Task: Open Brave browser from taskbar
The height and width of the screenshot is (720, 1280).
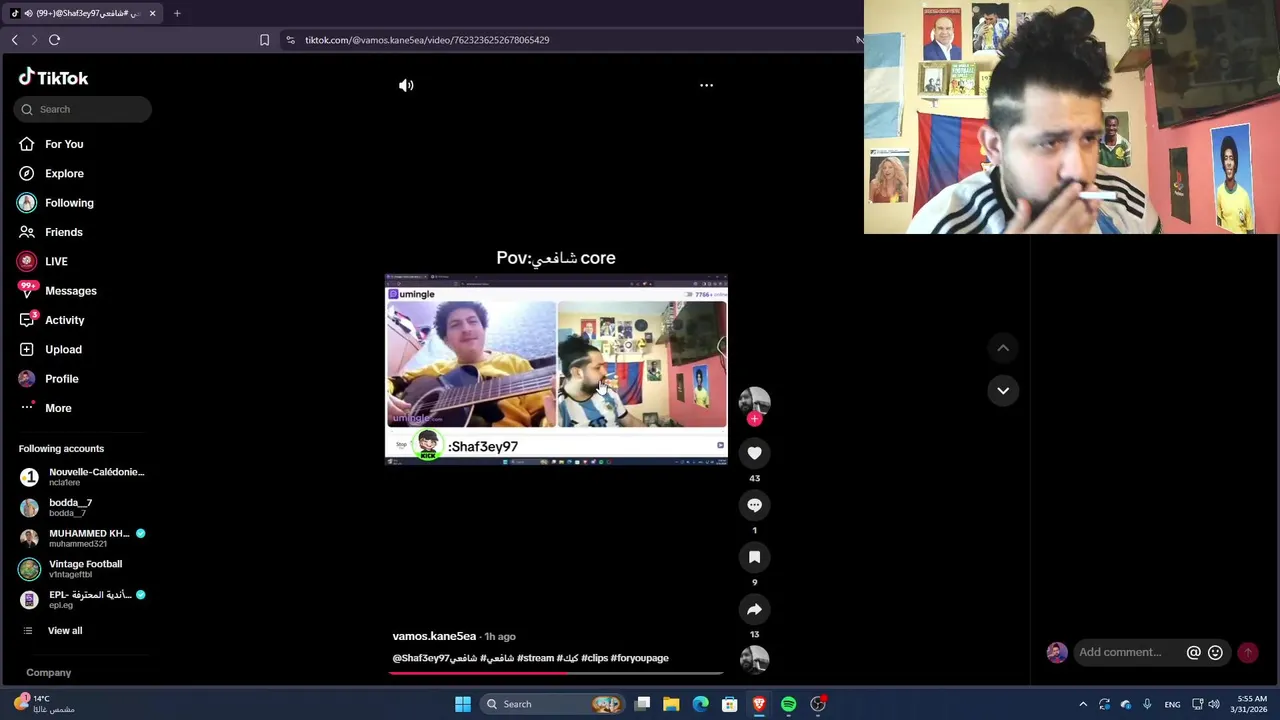Action: (x=759, y=704)
